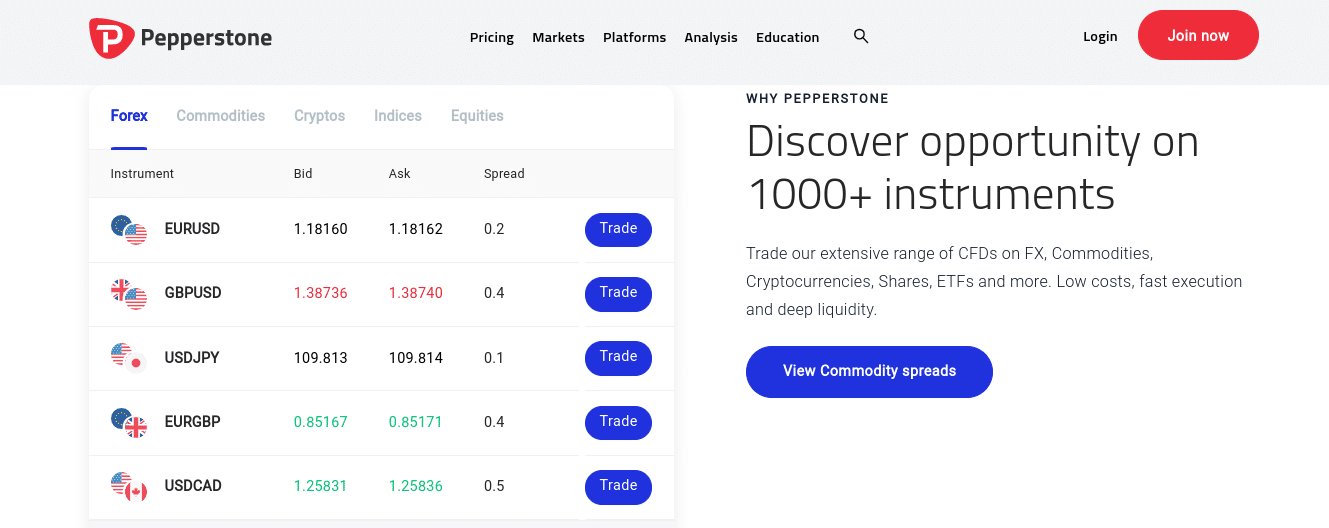Screen dimensions: 1329x528
Task: Select the GBPUSD instrument name
Action: (x=193, y=293)
